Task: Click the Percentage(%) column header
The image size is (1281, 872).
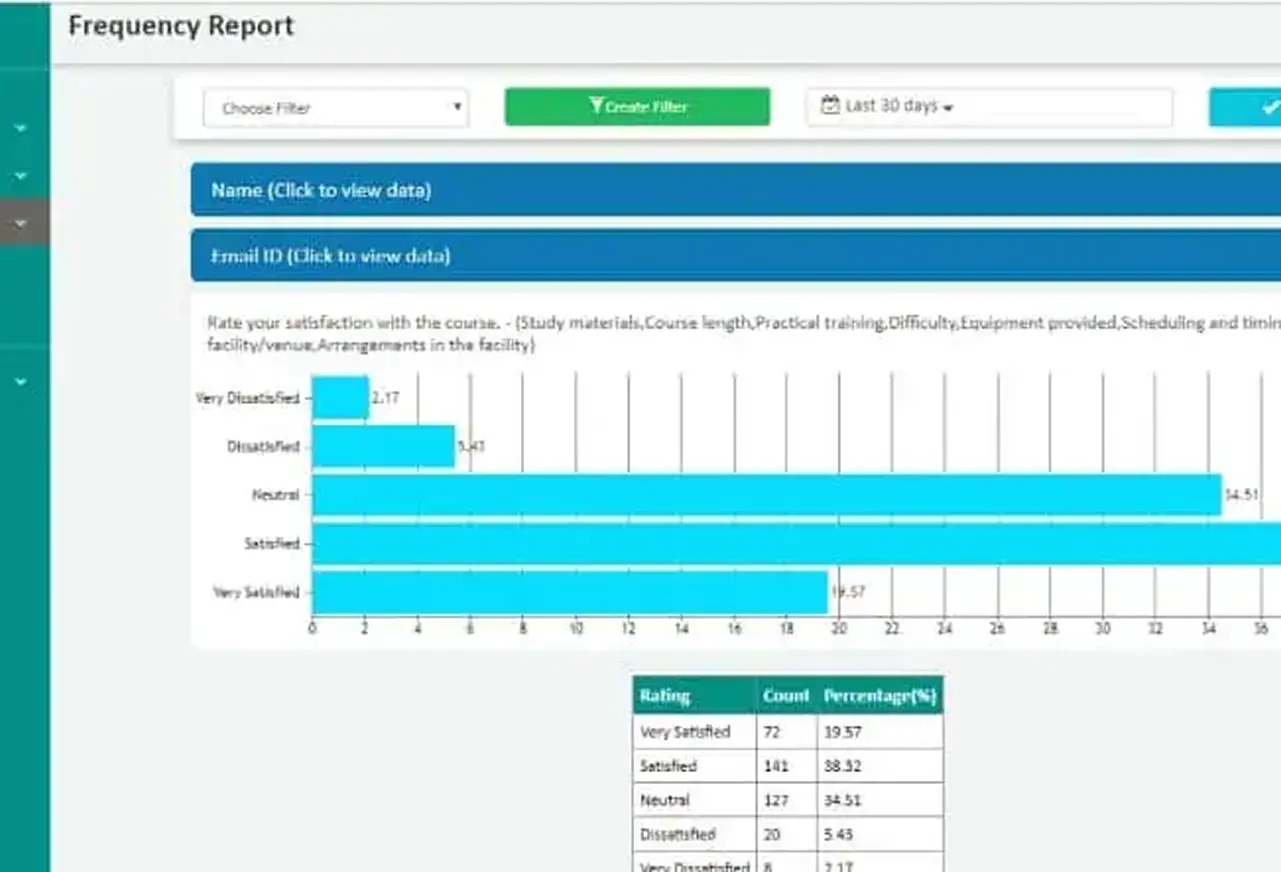Action: 879,696
